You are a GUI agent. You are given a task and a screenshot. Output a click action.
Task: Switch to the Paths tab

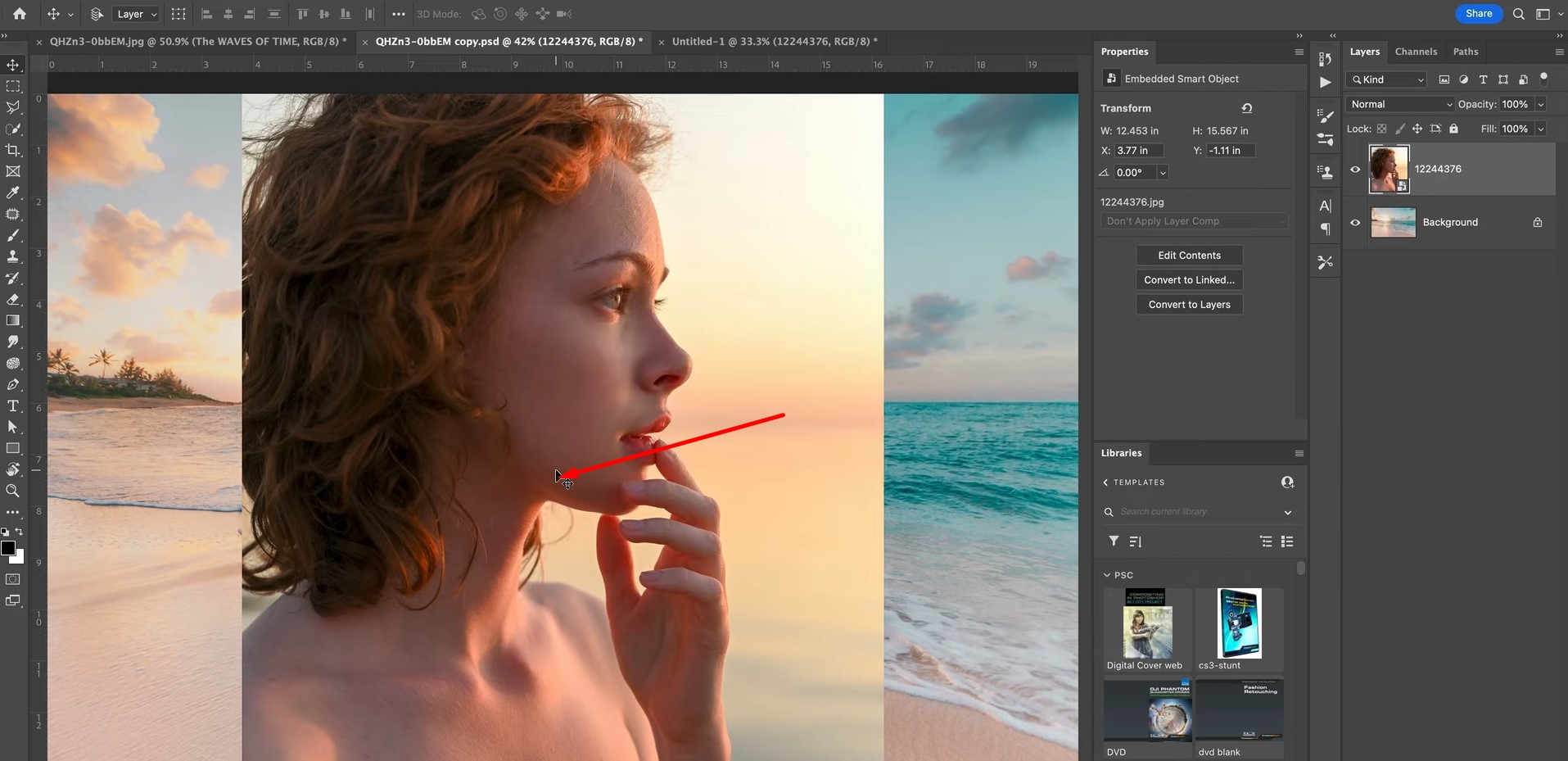[1466, 52]
